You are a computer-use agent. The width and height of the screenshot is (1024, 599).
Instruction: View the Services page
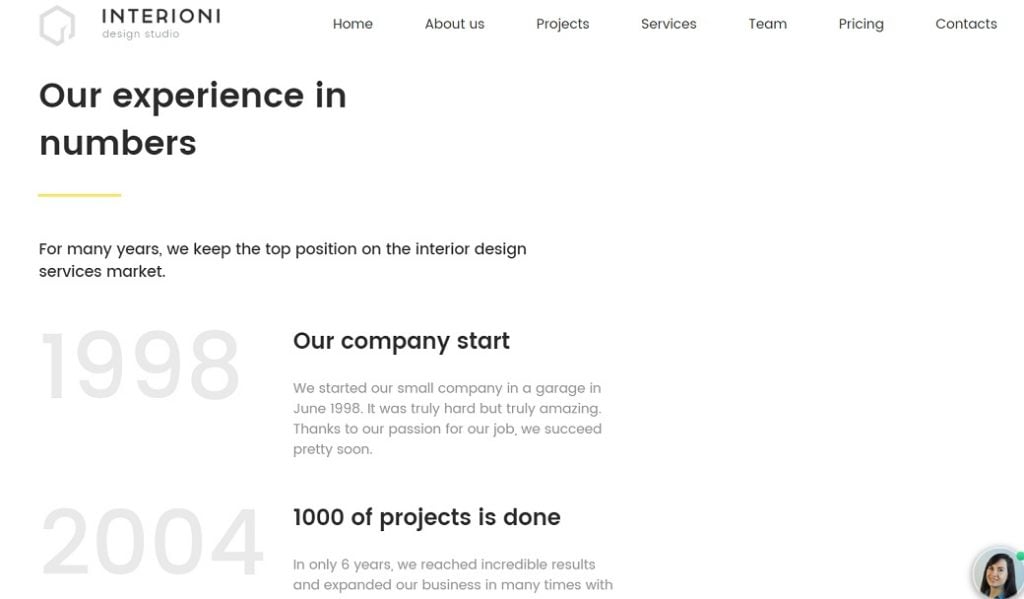click(x=668, y=23)
